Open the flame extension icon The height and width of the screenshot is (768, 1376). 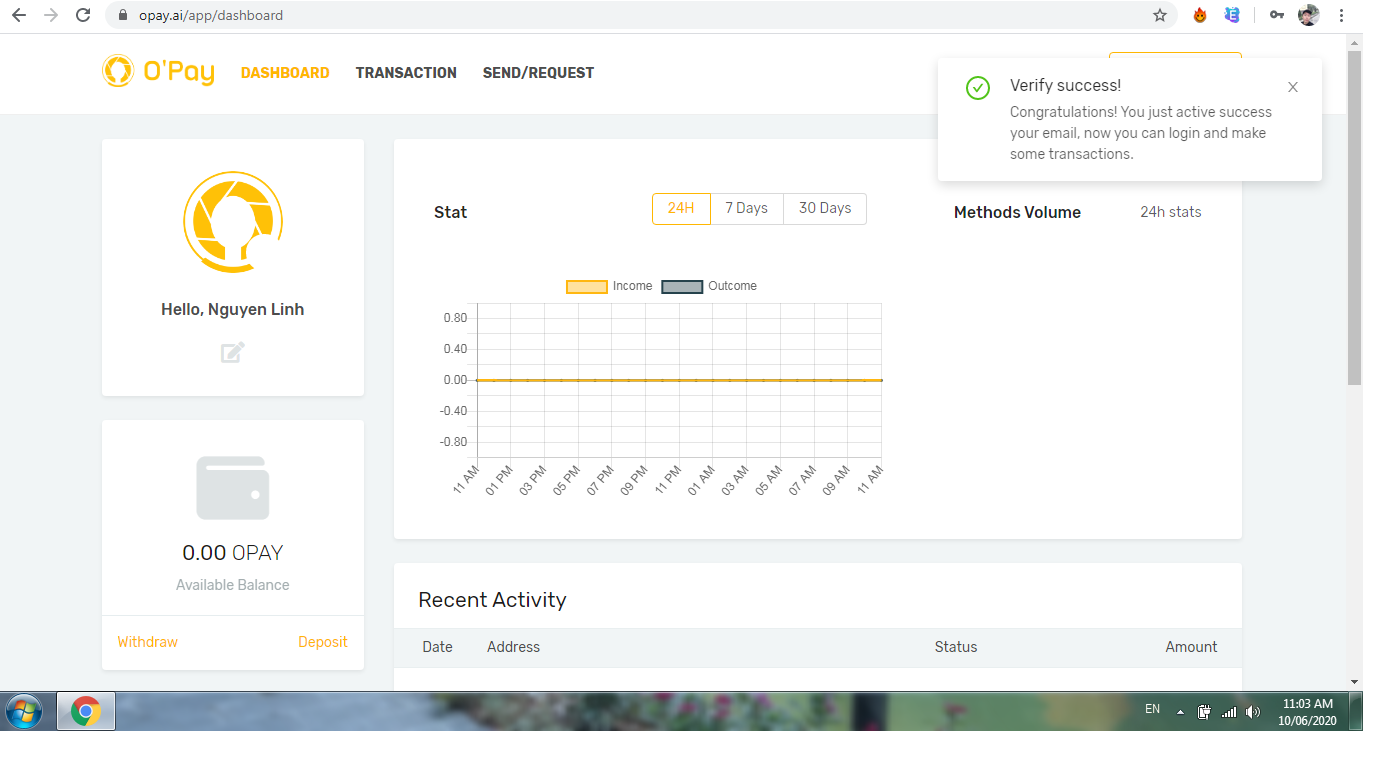[x=1200, y=15]
